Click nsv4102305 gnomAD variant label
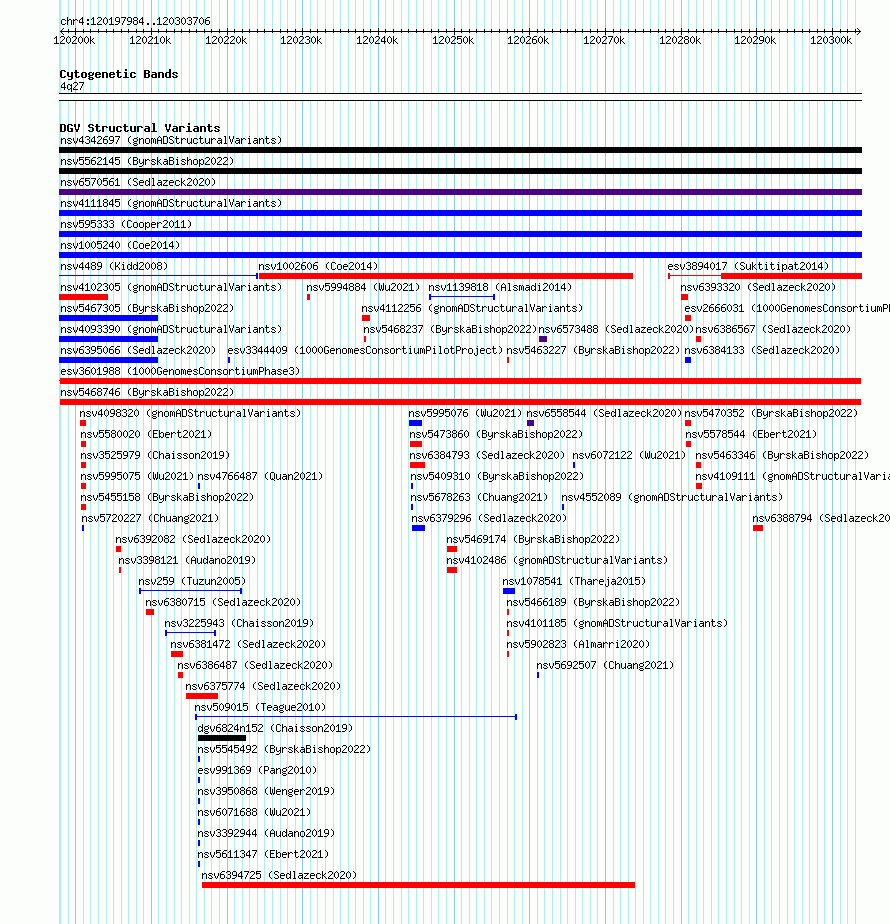The height and width of the screenshot is (924, 890). click(171, 288)
